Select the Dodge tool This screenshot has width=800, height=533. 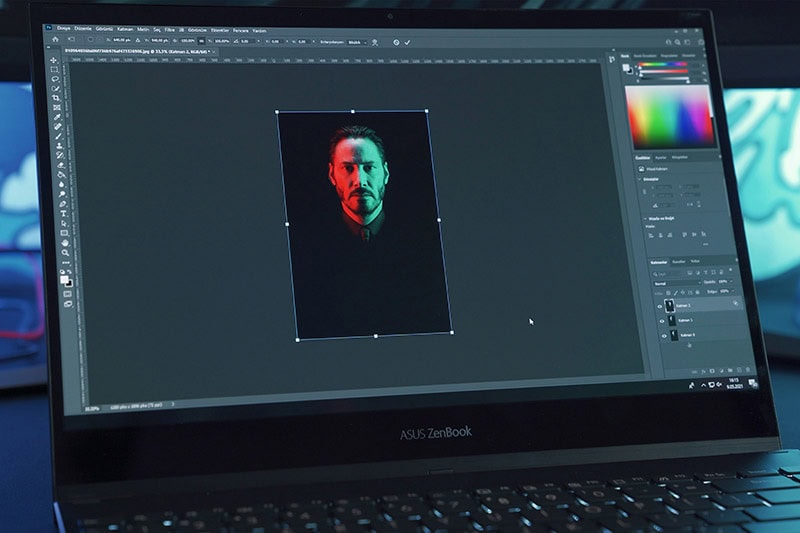pyautogui.click(x=62, y=194)
